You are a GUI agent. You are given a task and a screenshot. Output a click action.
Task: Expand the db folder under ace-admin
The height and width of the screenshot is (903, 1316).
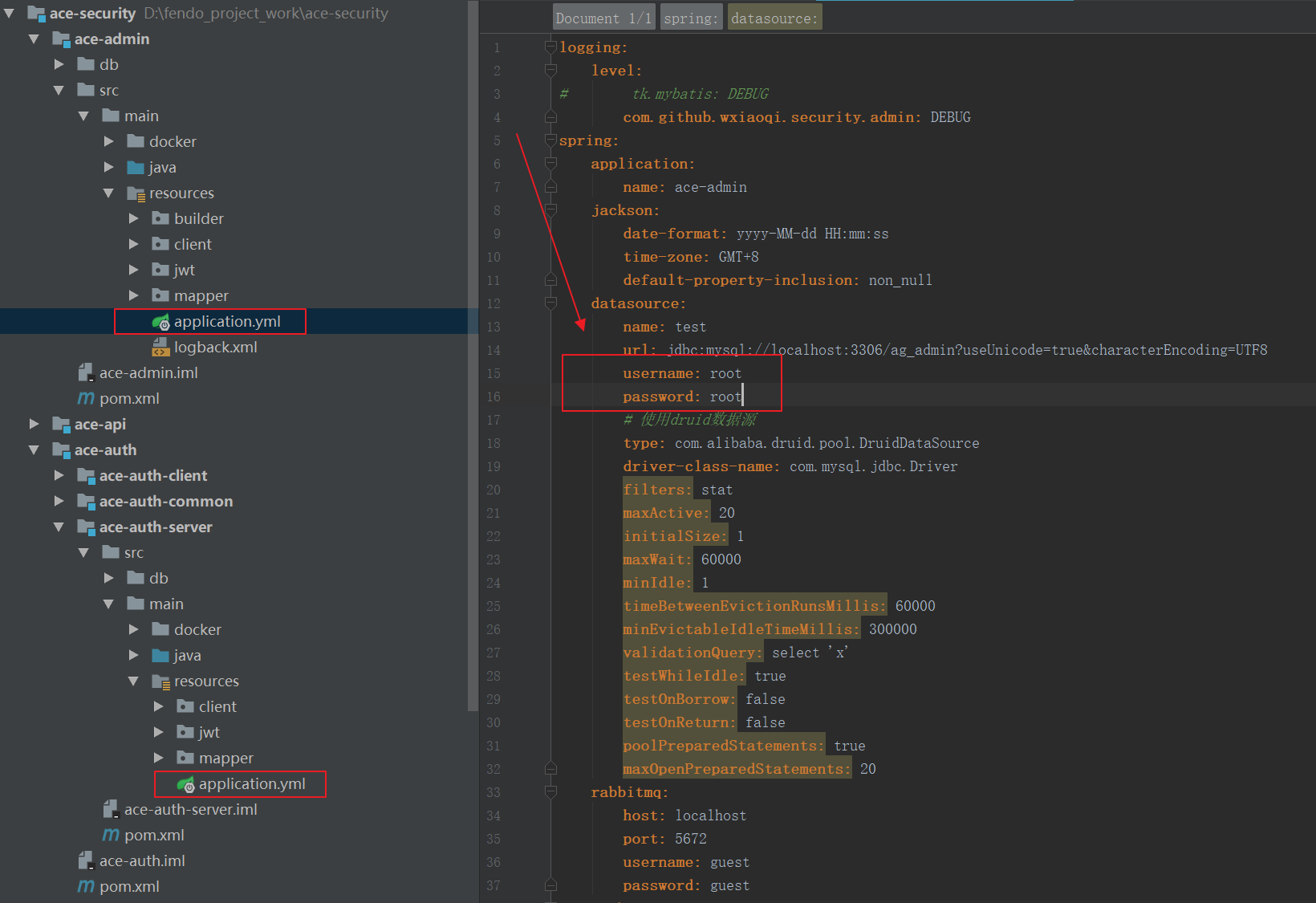pyautogui.click(x=59, y=64)
